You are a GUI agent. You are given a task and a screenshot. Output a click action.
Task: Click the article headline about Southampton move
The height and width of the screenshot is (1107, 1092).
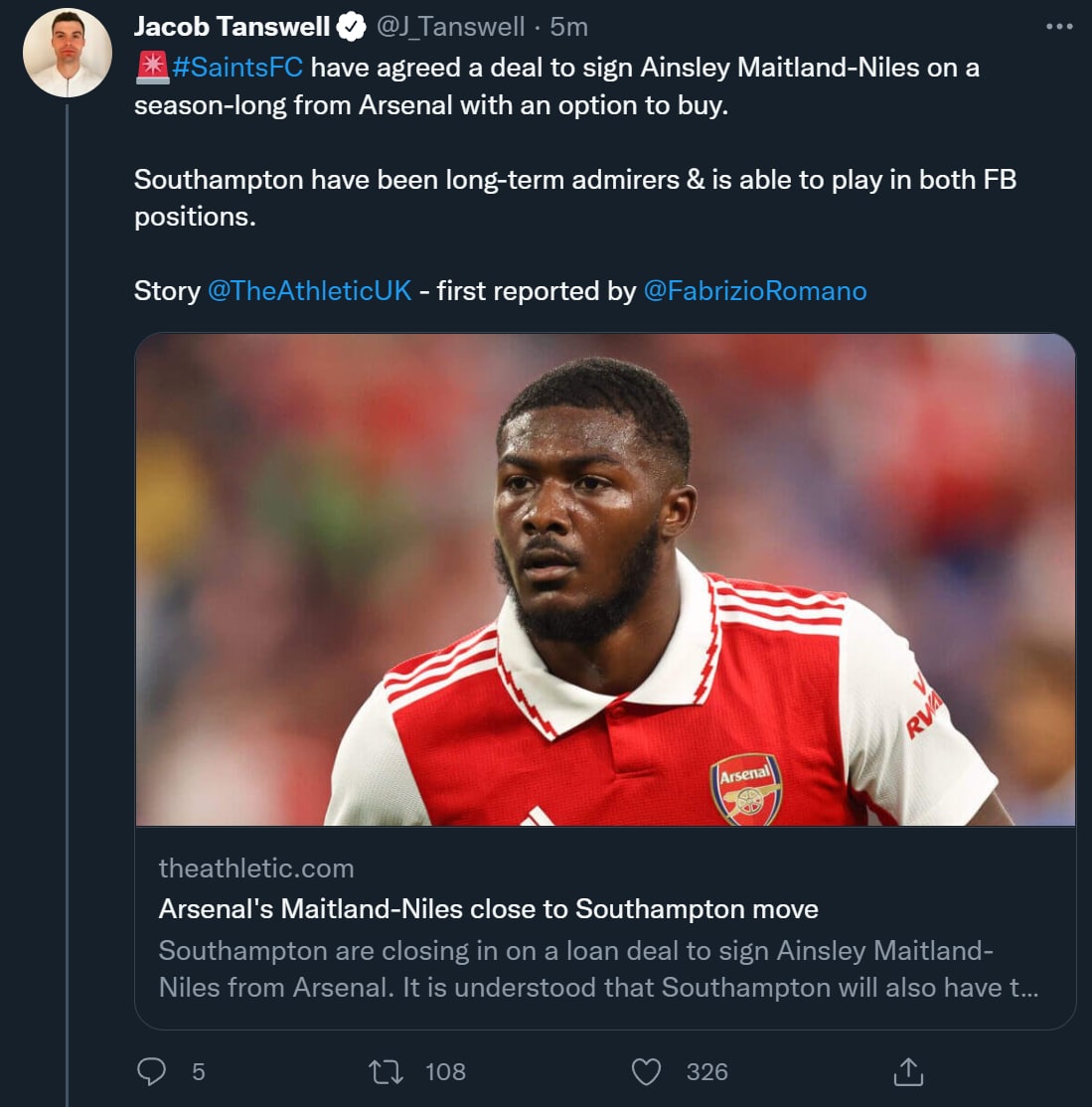(x=488, y=909)
